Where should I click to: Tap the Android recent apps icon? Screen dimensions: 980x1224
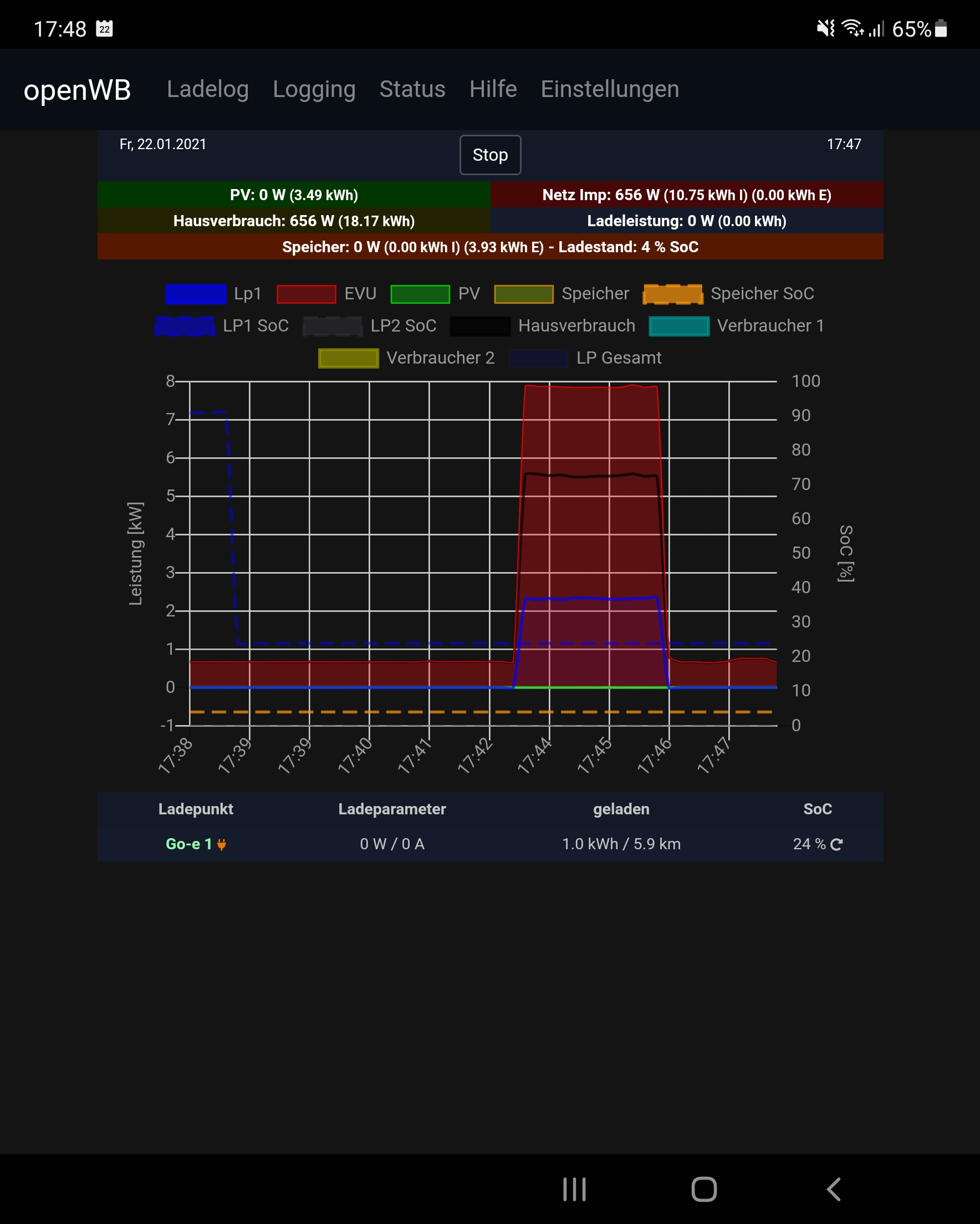574,1189
